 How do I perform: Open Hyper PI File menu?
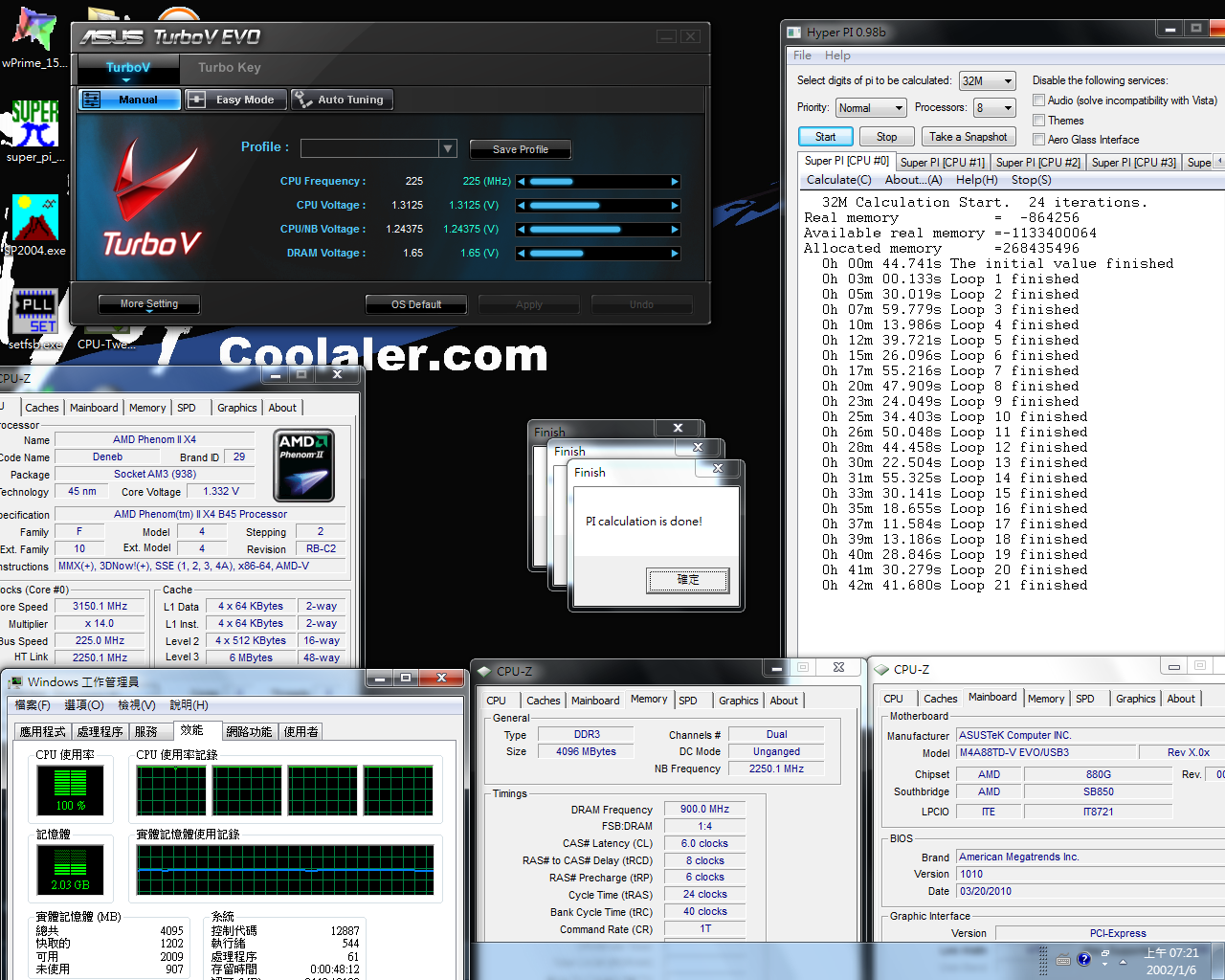click(802, 56)
